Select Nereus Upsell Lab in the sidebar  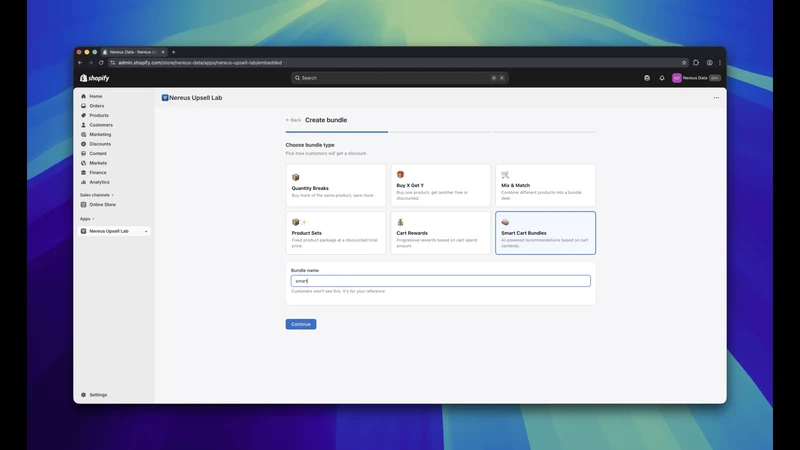[108, 231]
